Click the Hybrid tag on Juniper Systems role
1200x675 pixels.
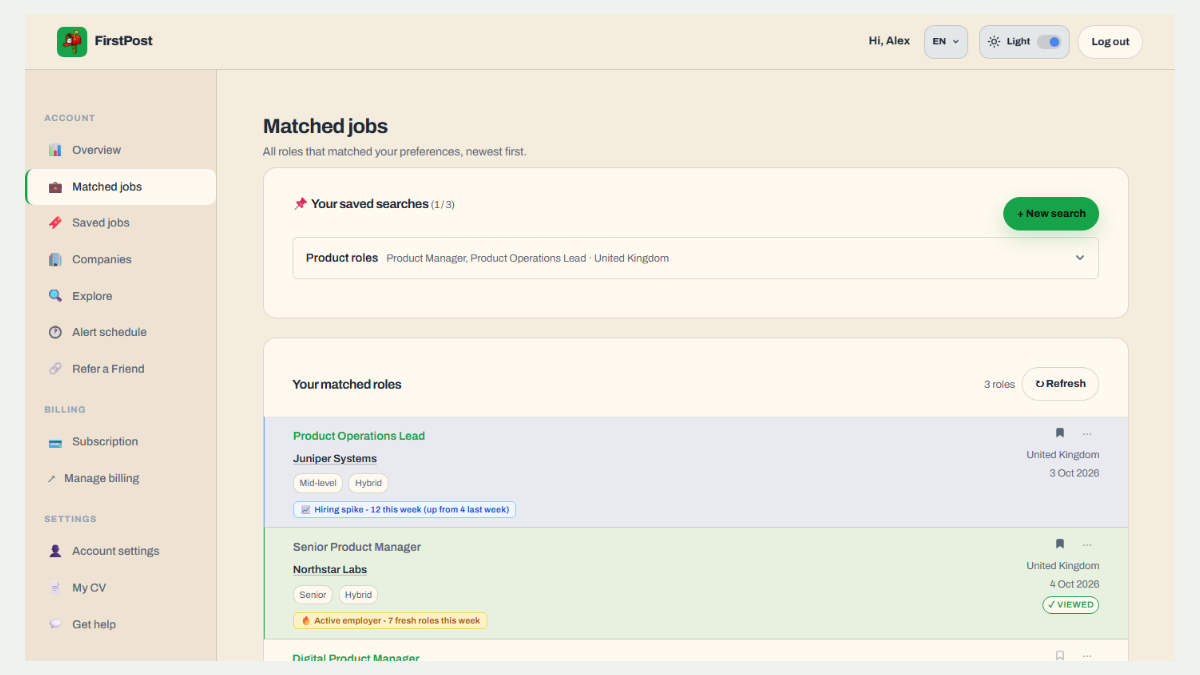(369, 483)
